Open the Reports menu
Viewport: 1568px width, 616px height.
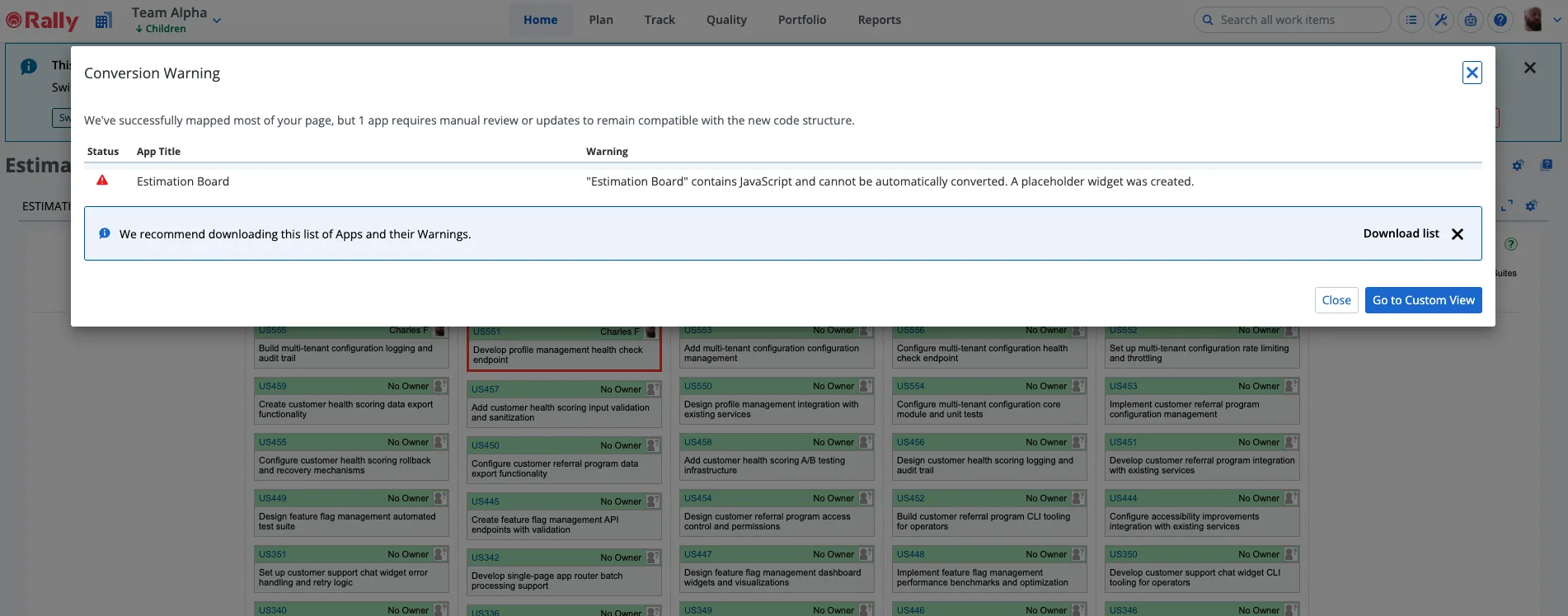880,20
